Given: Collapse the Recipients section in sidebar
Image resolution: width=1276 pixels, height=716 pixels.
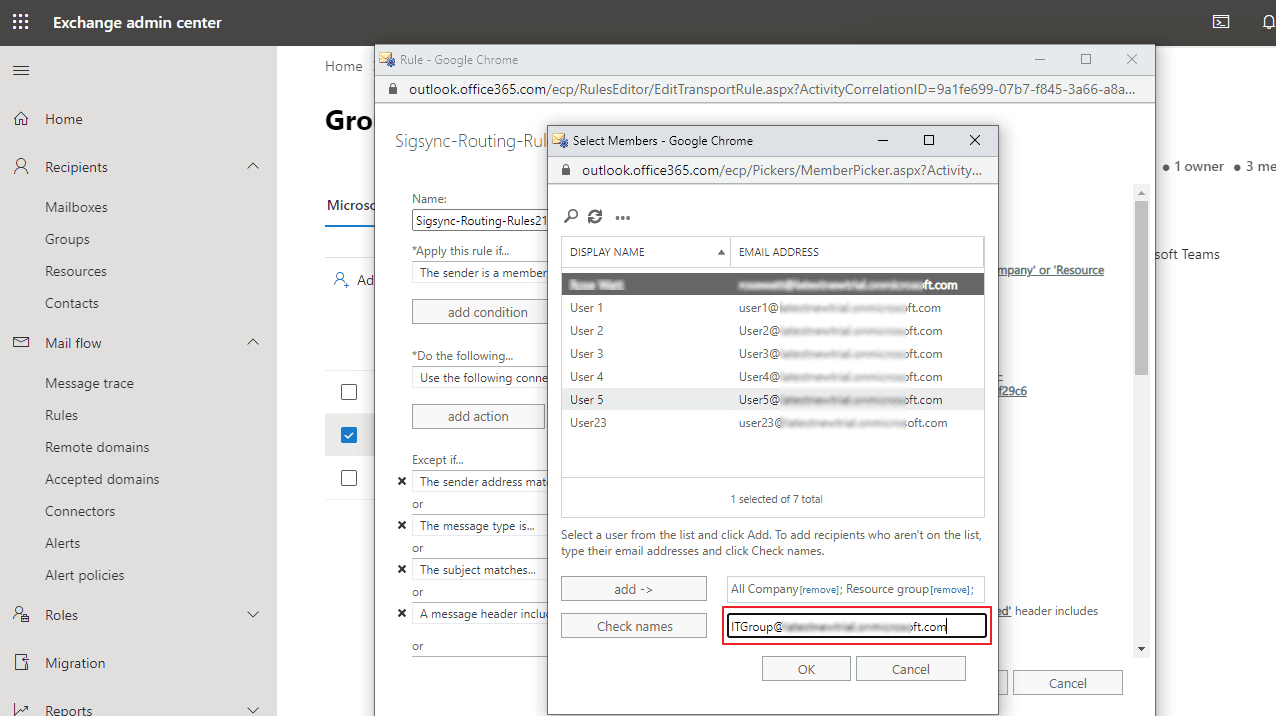Looking at the screenshot, I should (253, 167).
